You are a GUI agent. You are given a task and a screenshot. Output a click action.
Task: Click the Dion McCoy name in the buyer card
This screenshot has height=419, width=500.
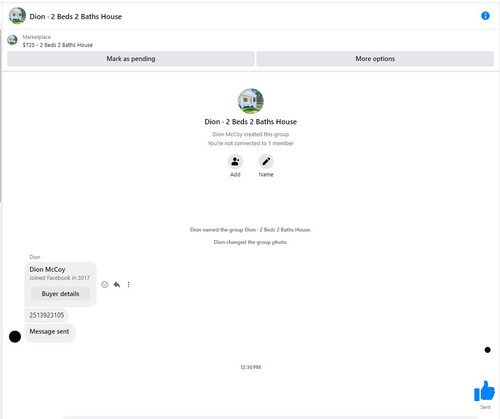click(47, 269)
